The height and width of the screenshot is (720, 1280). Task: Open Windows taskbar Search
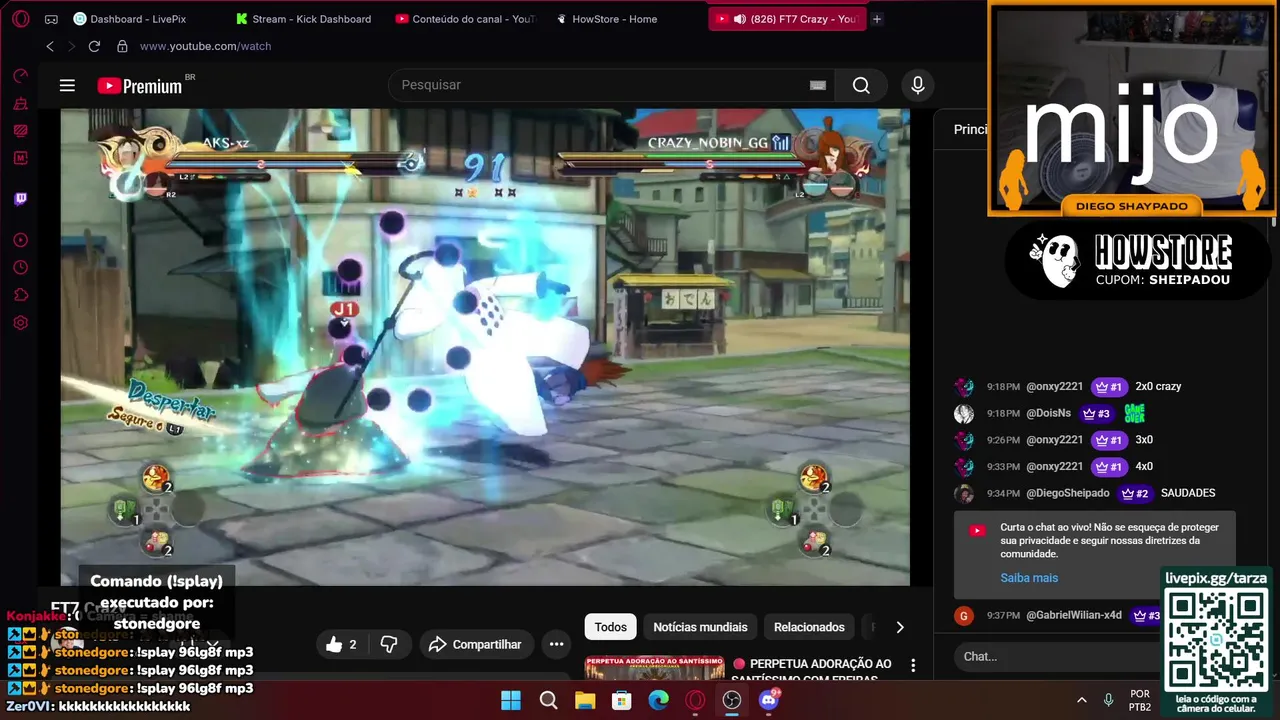coord(548,700)
